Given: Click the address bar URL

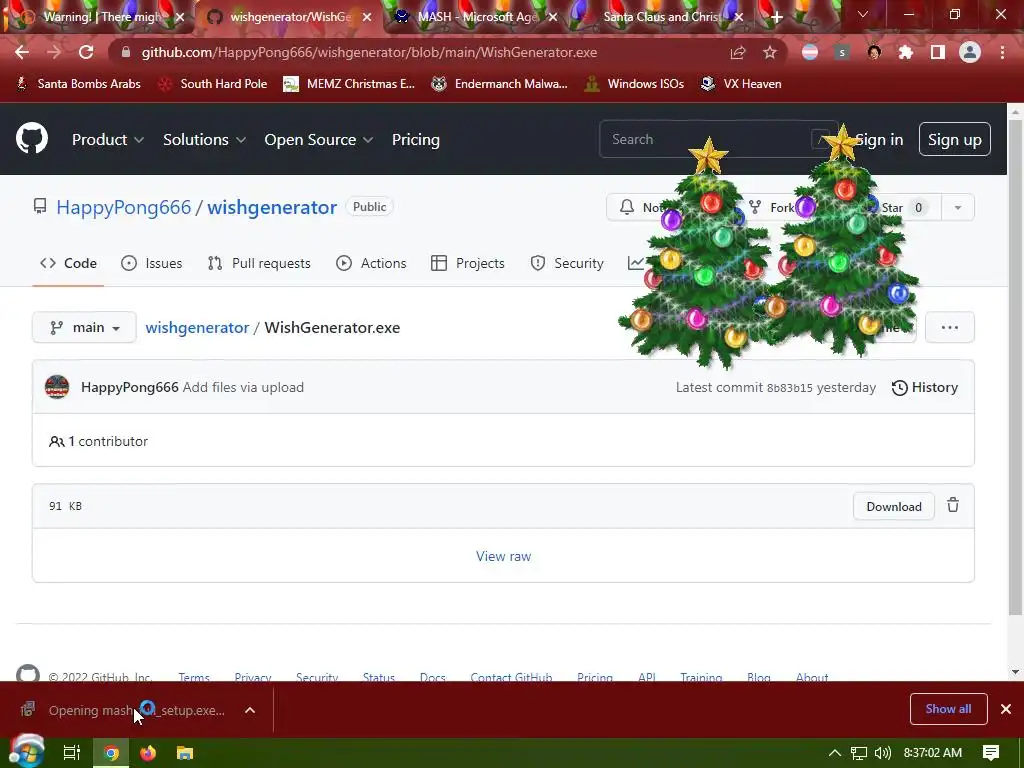Looking at the screenshot, I should point(369,52).
